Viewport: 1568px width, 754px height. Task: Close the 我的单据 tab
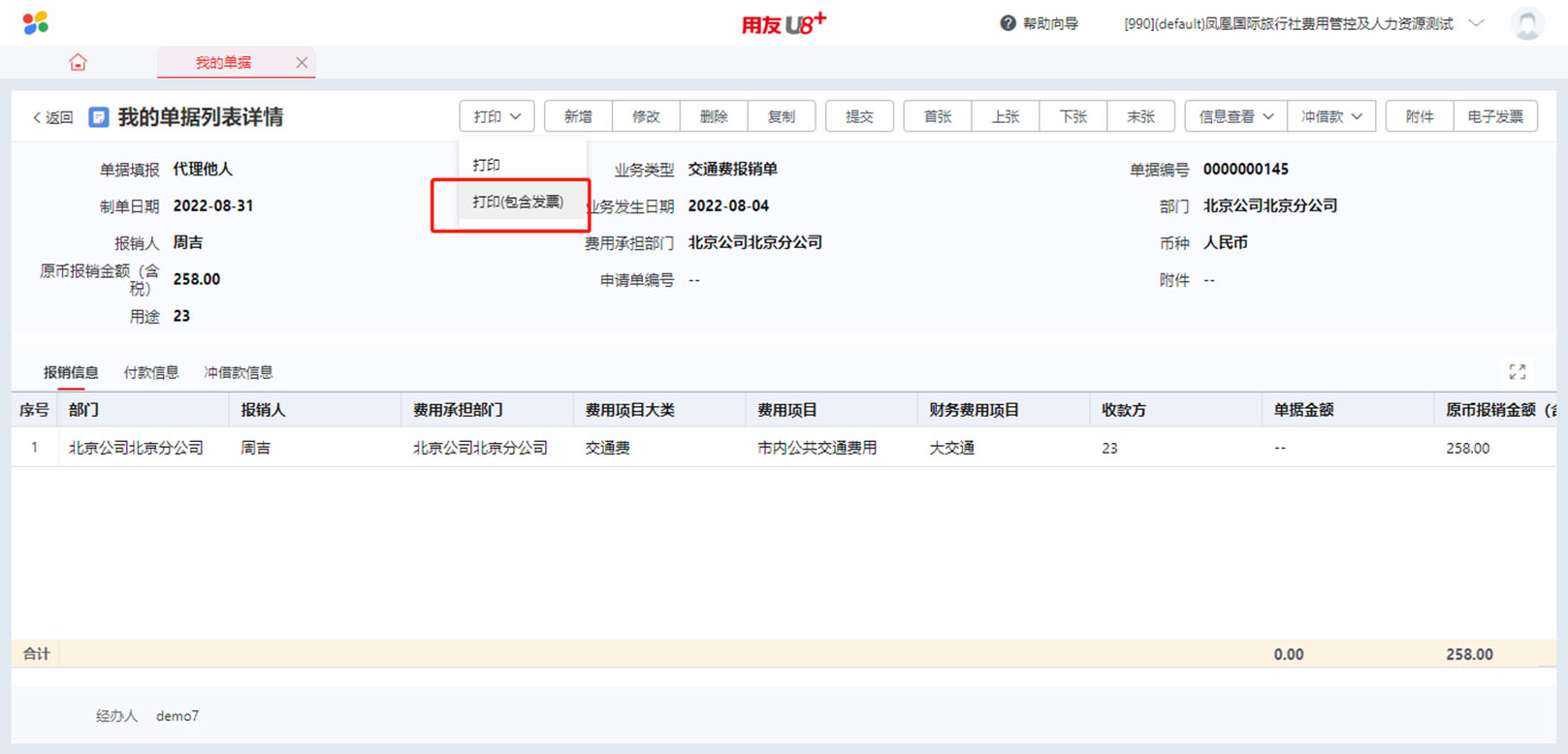pyautogui.click(x=302, y=63)
